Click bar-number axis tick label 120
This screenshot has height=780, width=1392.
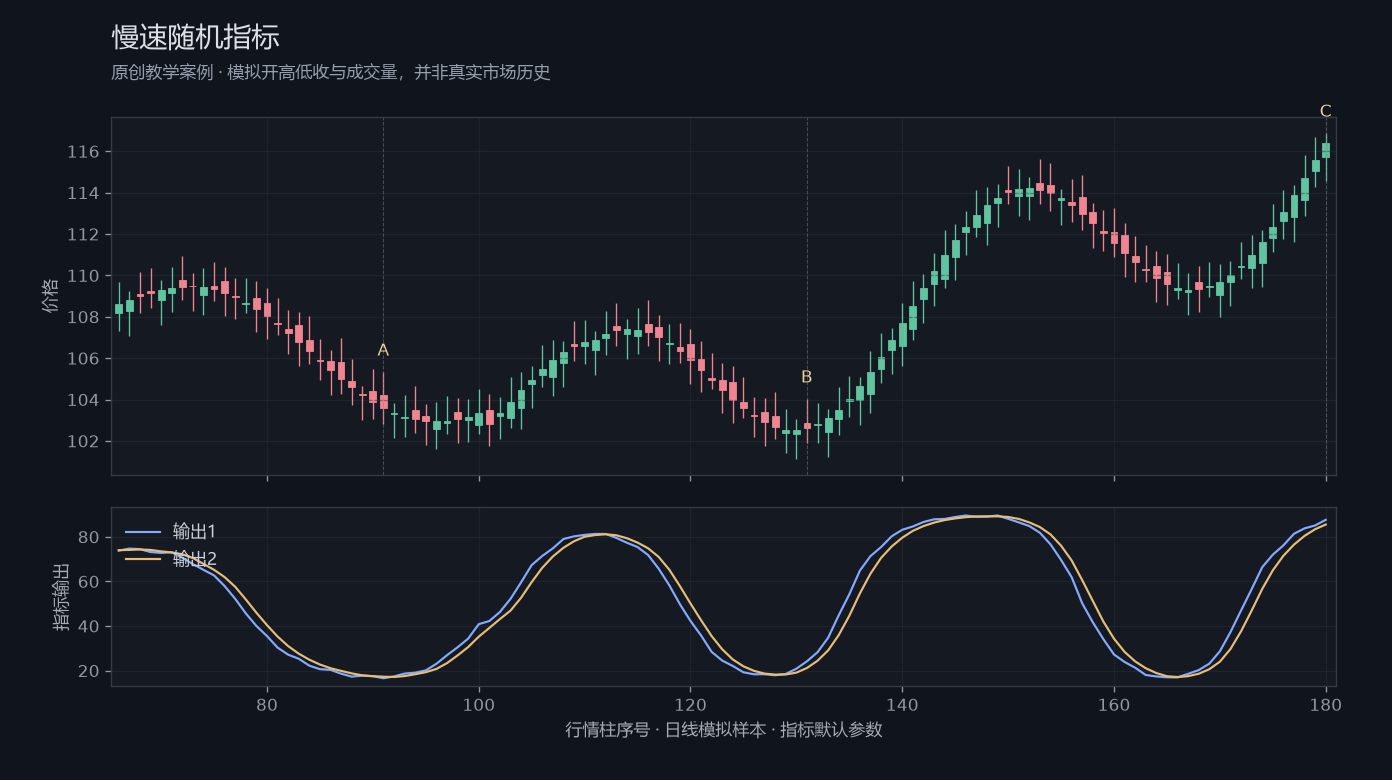[x=690, y=704]
